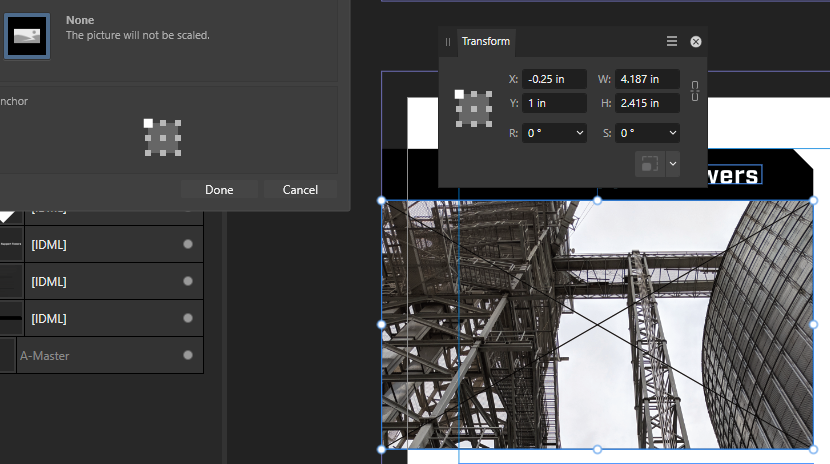Select the Transform panel tab
Image resolution: width=830 pixels, height=464 pixels.
pyautogui.click(x=485, y=41)
